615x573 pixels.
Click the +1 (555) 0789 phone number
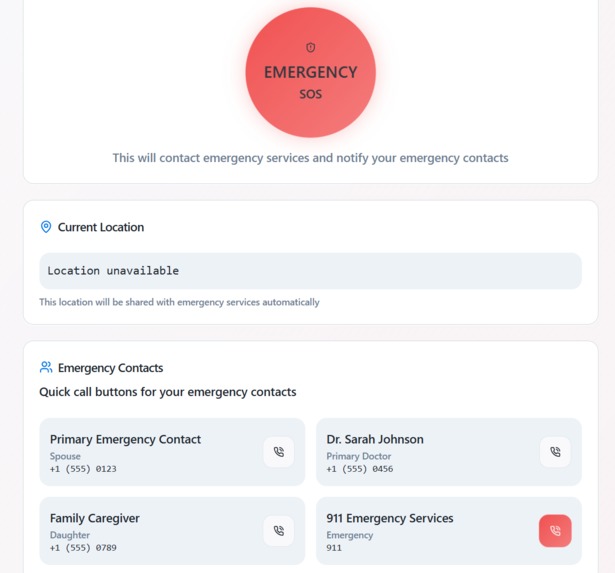click(83, 548)
